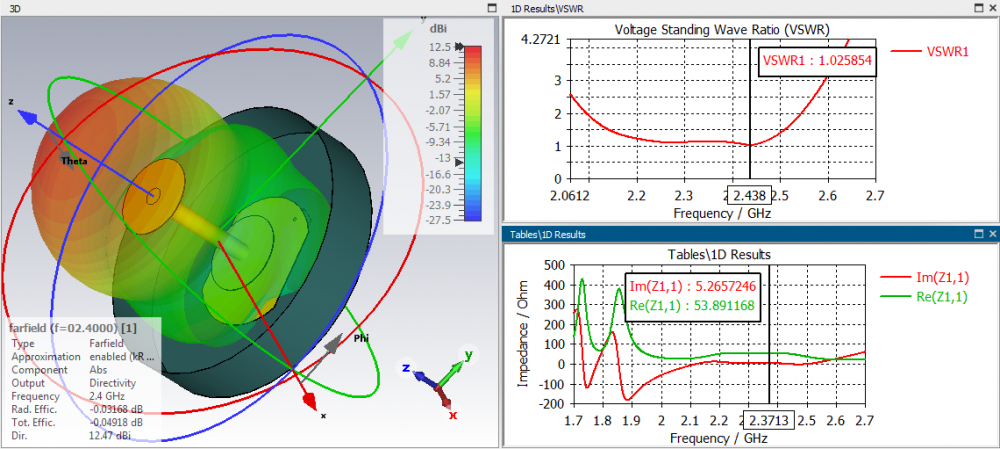Viewport: 1000px width, 449px height.
Task: Close the 1D Results\VSWR panel
Action: 993,8
